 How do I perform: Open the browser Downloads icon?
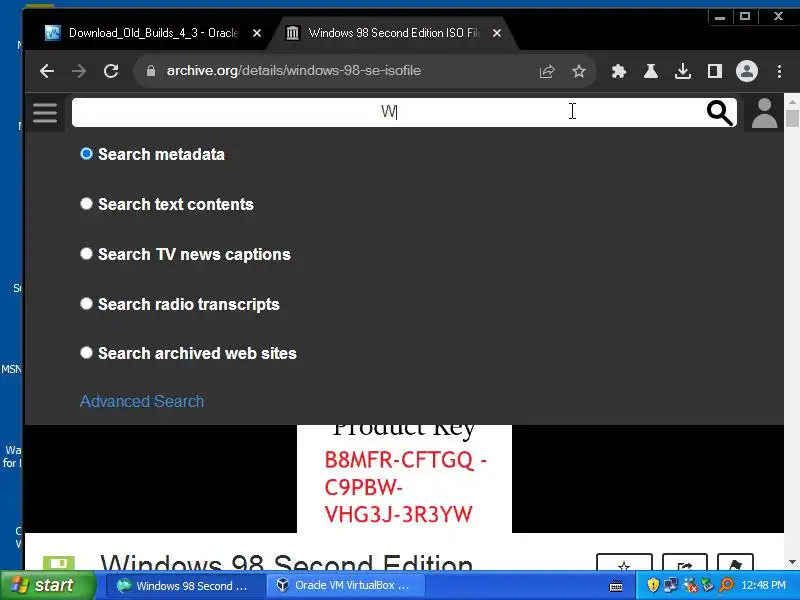[x=683, y=71]
